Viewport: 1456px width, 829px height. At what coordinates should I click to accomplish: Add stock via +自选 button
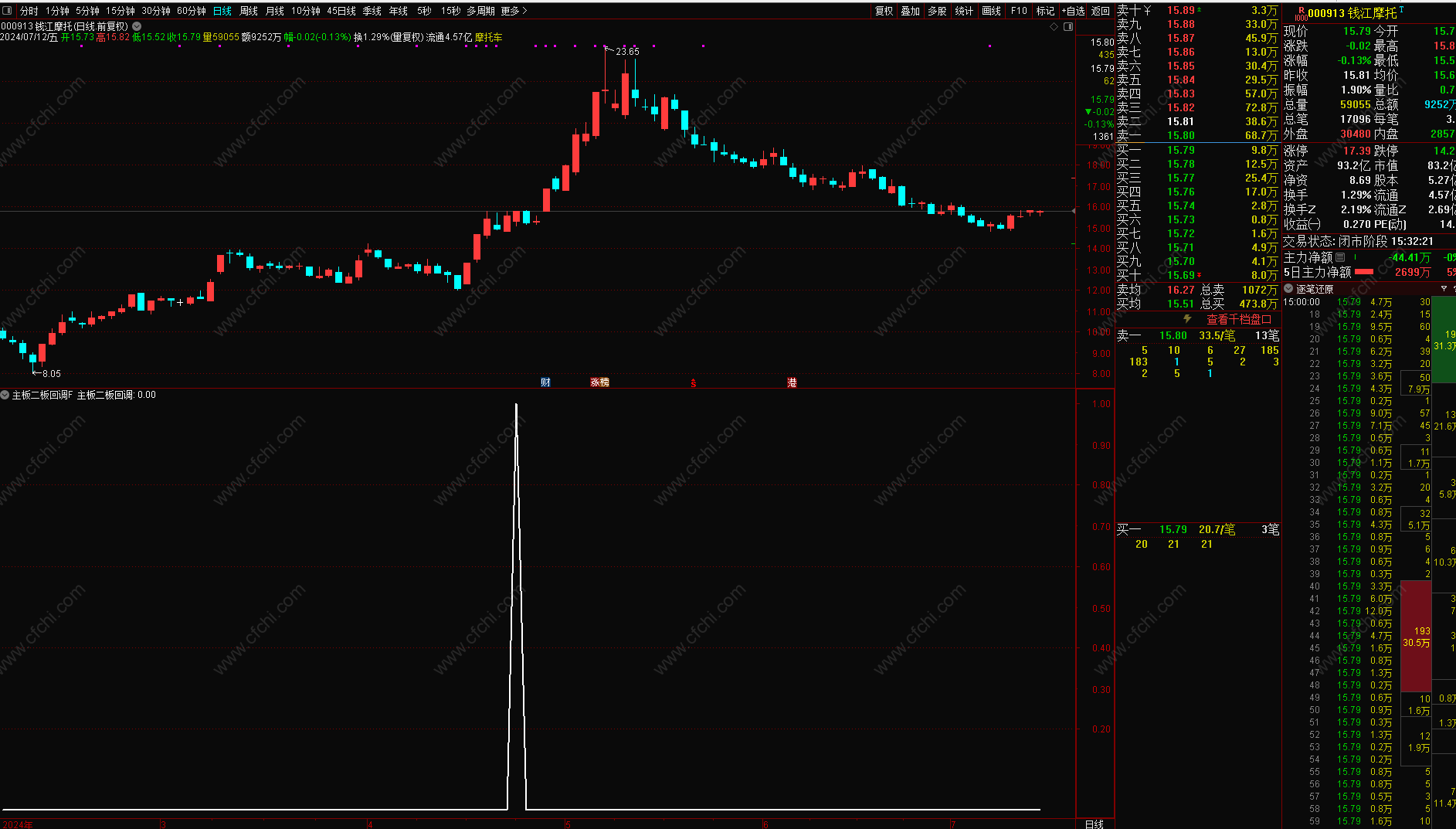point(1073,11)
